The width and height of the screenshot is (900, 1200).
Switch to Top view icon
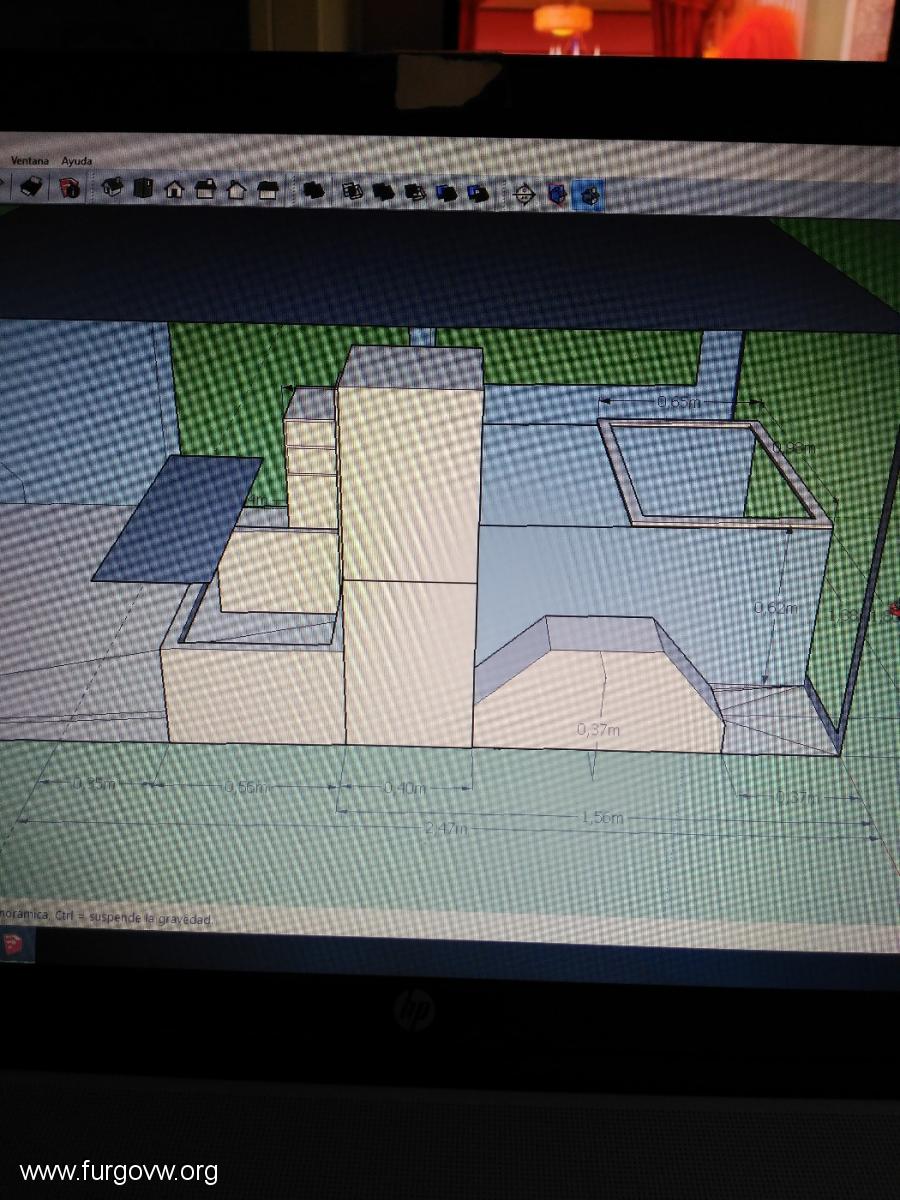(x=144, y=188)
